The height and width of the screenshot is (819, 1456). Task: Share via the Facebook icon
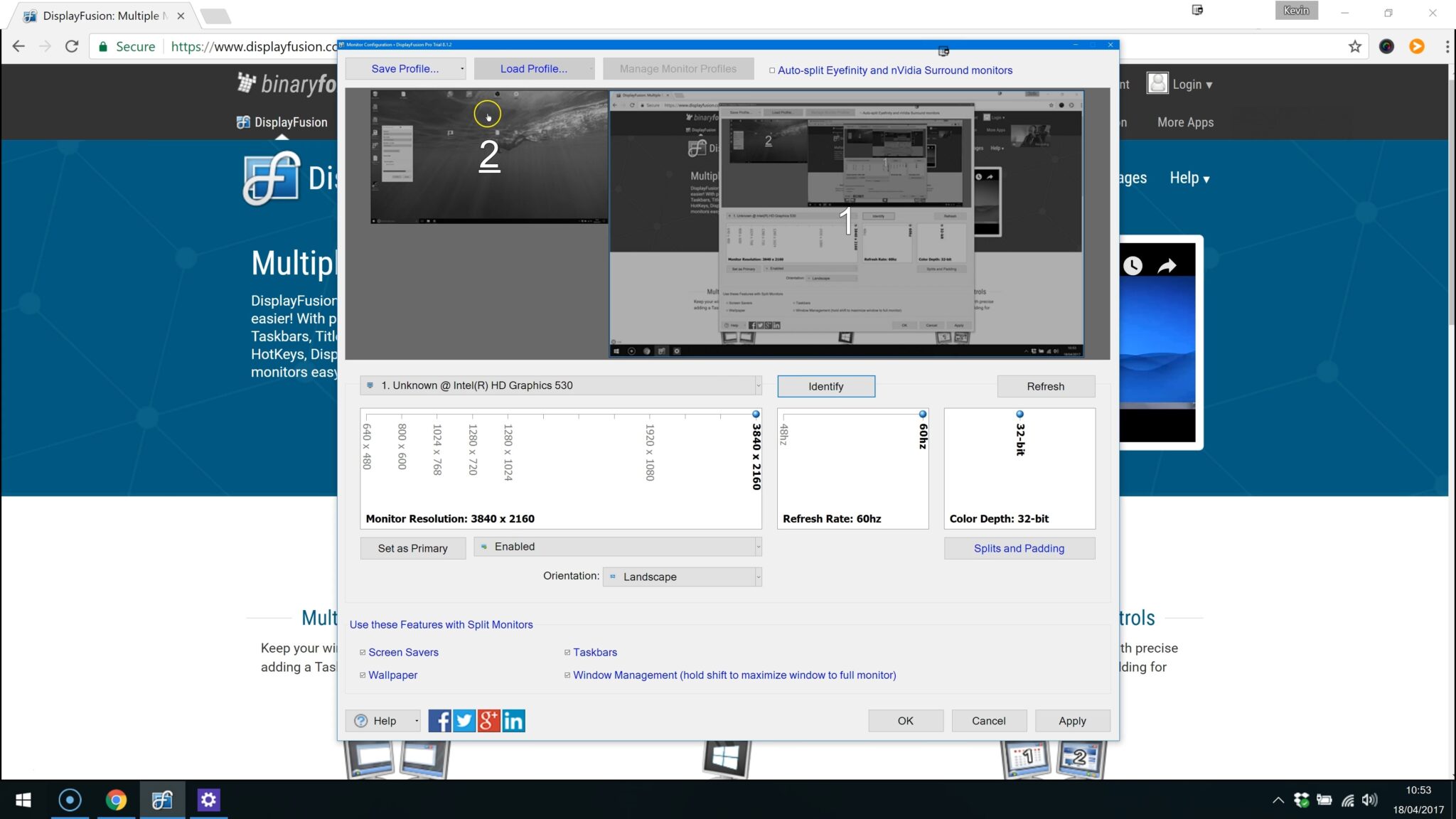tap(439, 720)
